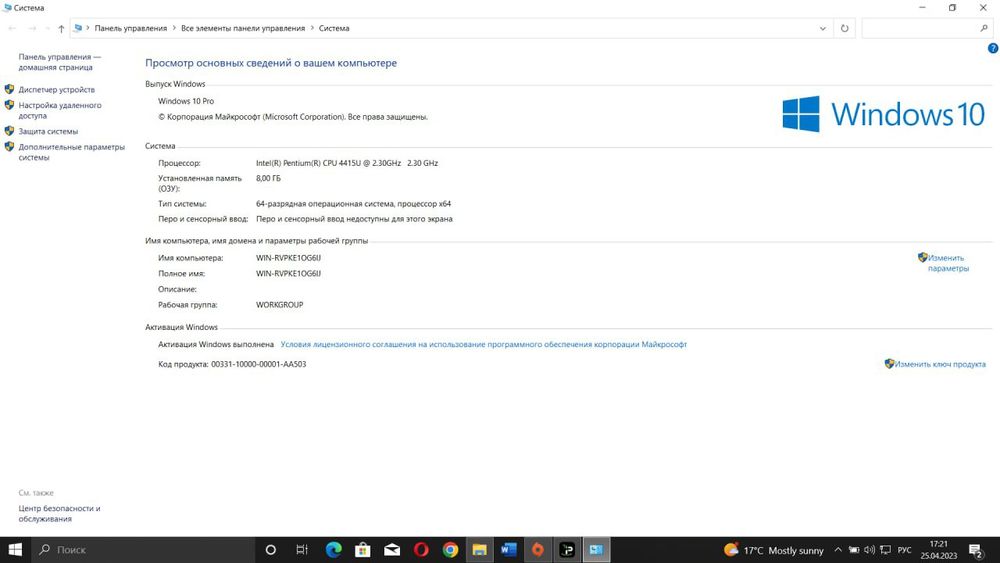The height and width of the screenshot is (563, 1000).
Task: Open the clock and calendar 17:21
Action: coord(938,550)
